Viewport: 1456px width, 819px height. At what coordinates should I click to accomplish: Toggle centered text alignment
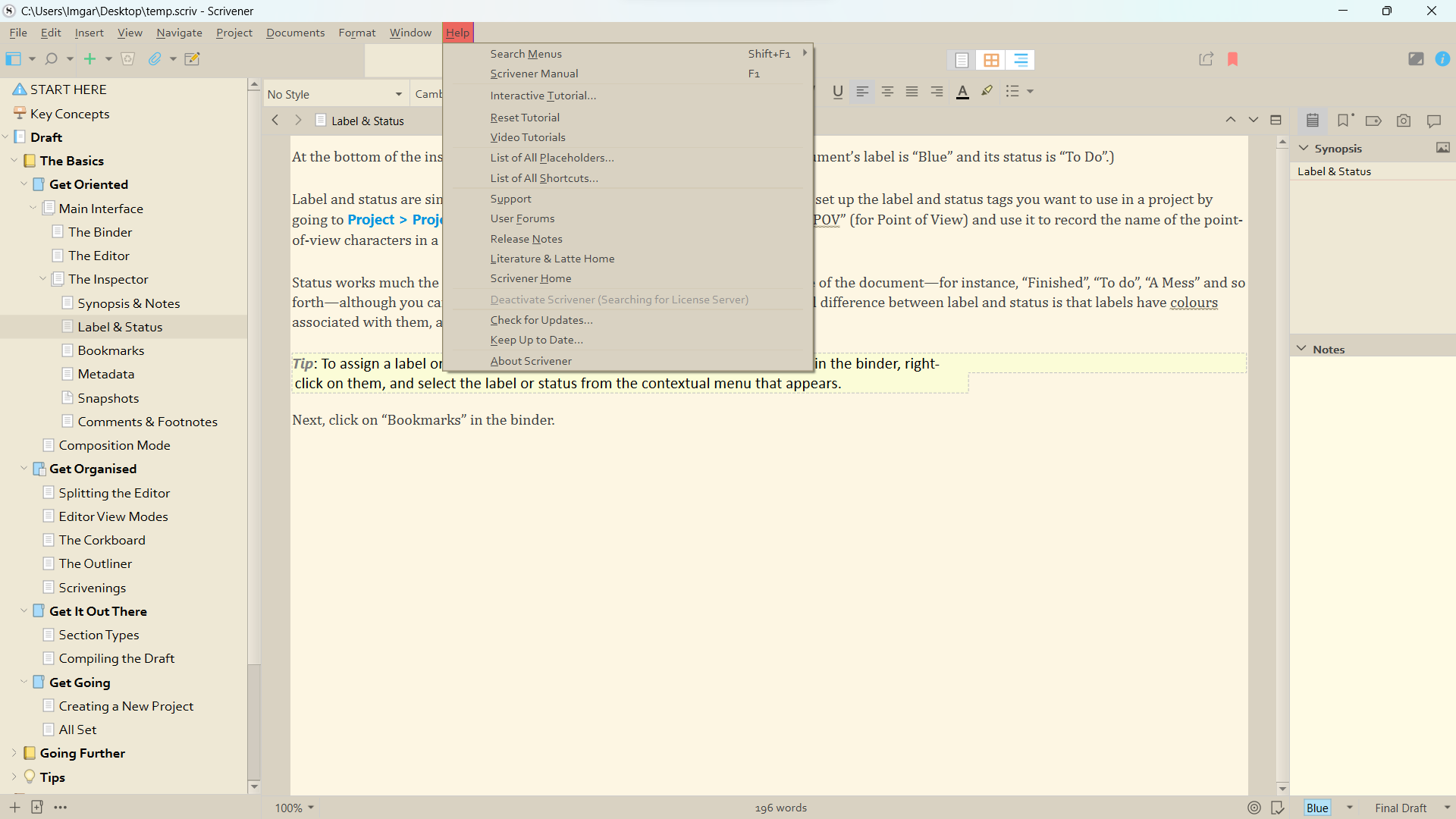pyautogui.click(x=887, y=91)
